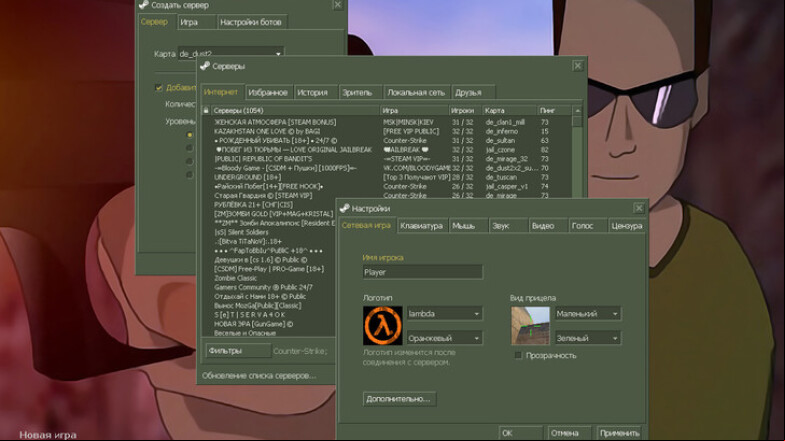785x441 pixels.
Task: Sort servers by the lock icon column
Action: (x=206, y=110)
